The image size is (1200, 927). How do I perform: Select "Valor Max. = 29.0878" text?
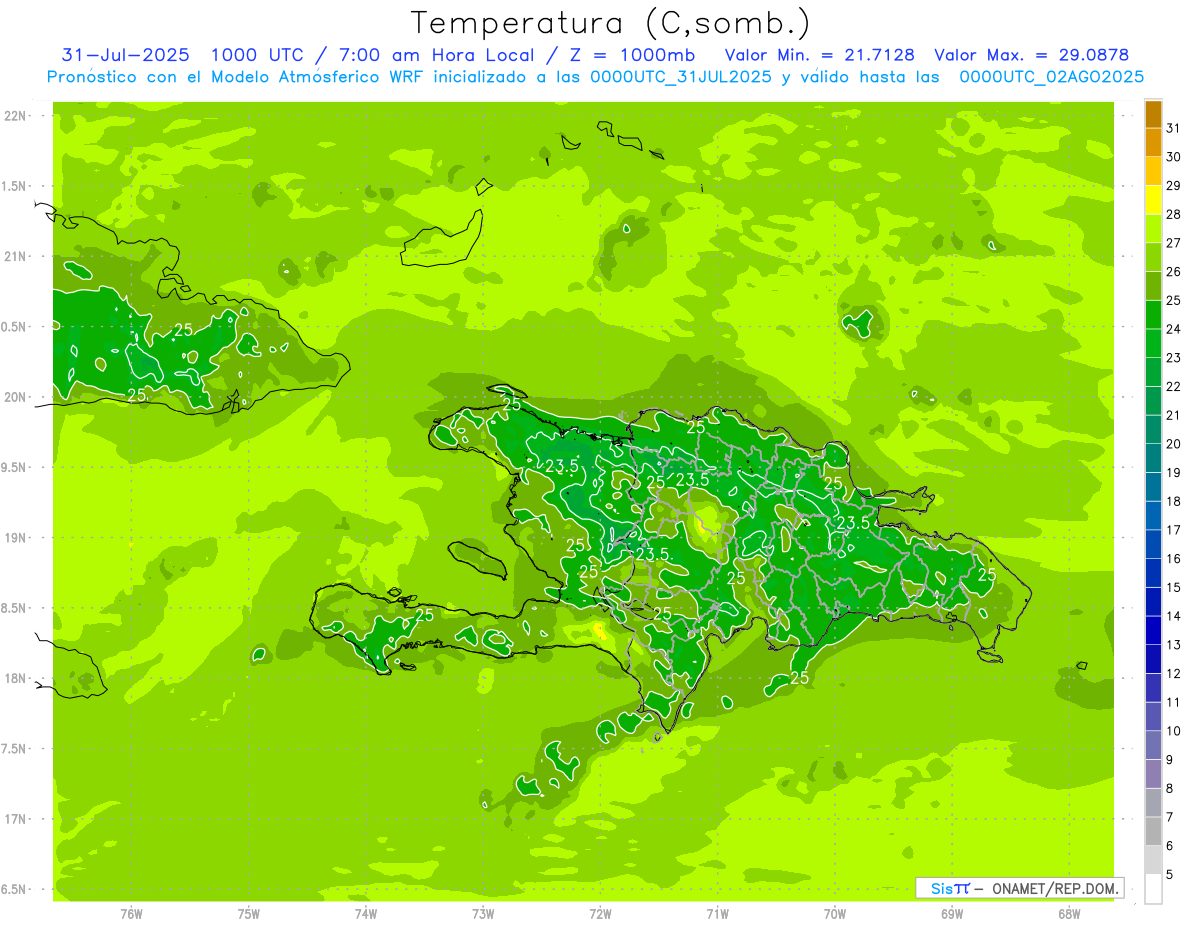pos(1031,55)
